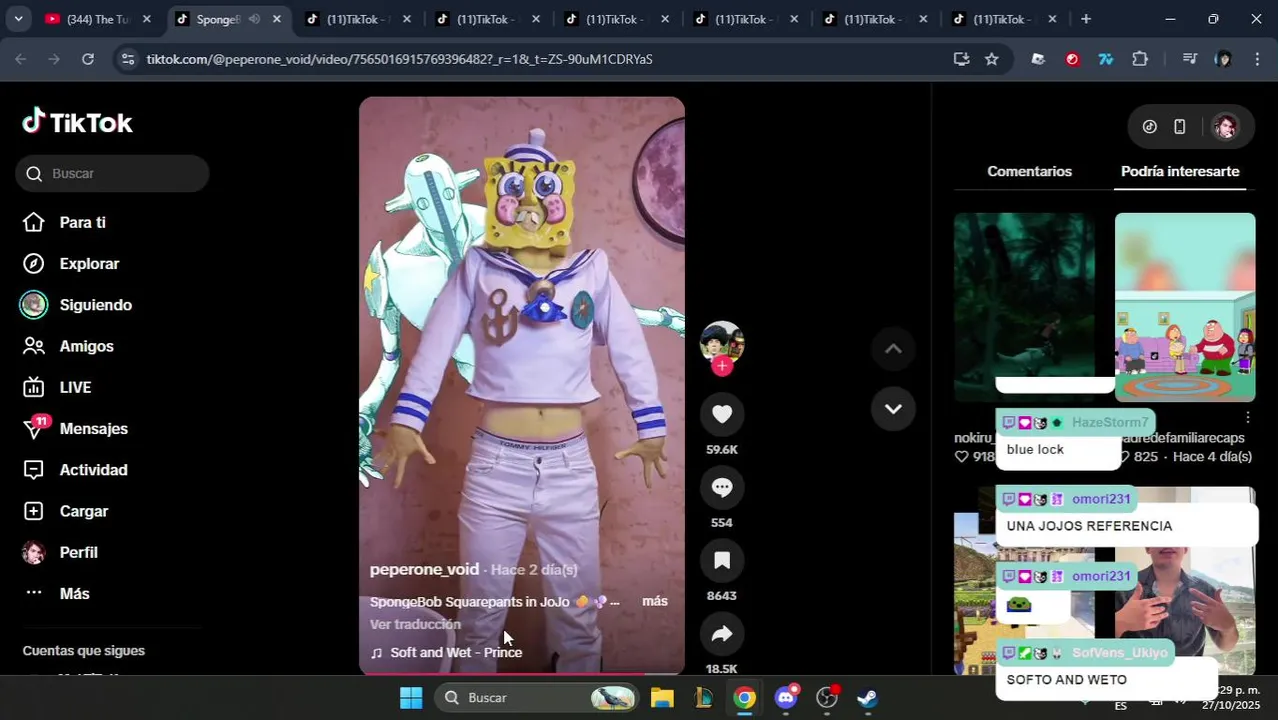
Task: Open Mensajes inbox
Action: [x=93, y=429]
